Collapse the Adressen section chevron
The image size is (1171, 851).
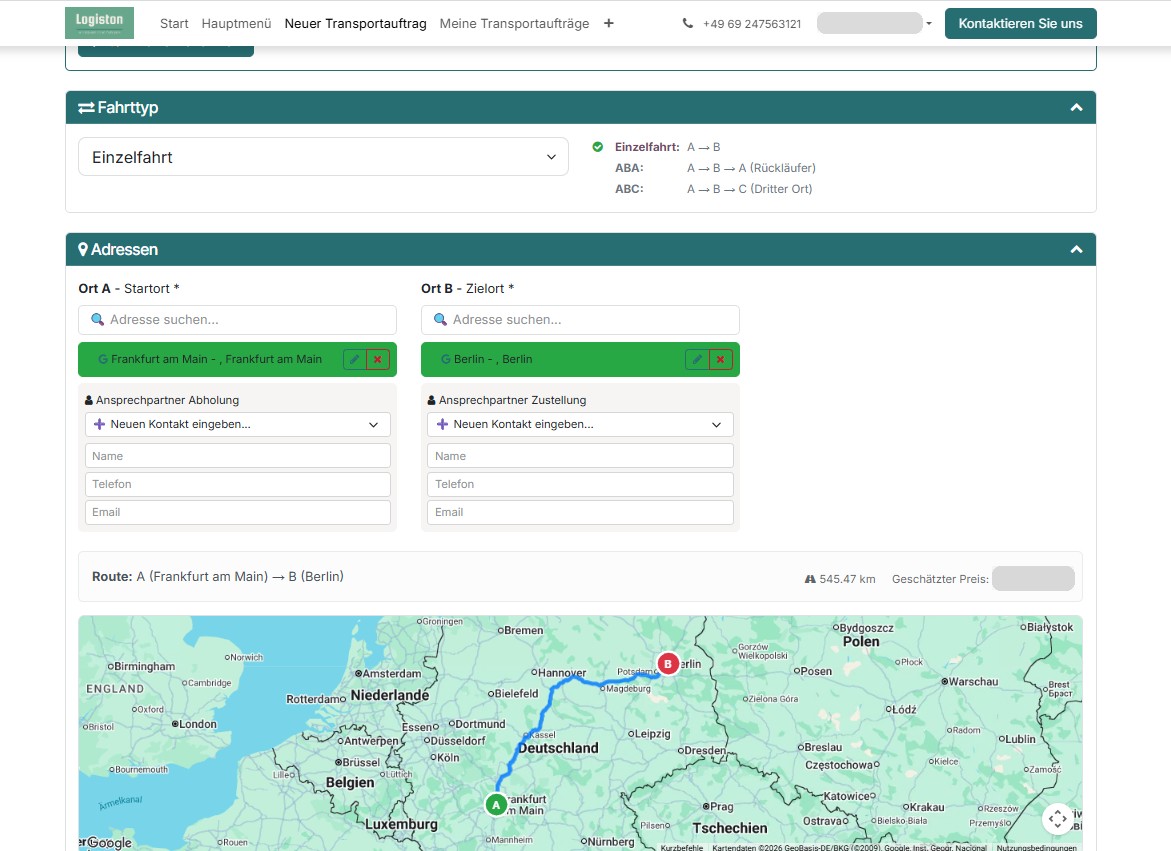(1076, 249)
